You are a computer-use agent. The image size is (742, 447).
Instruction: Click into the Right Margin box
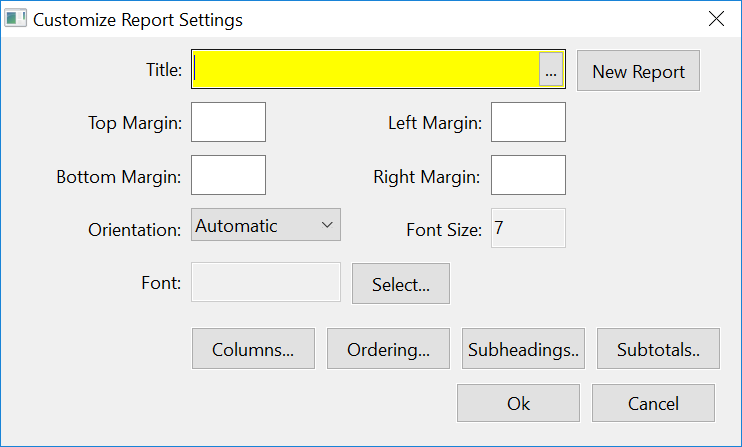tap(528, 175)
